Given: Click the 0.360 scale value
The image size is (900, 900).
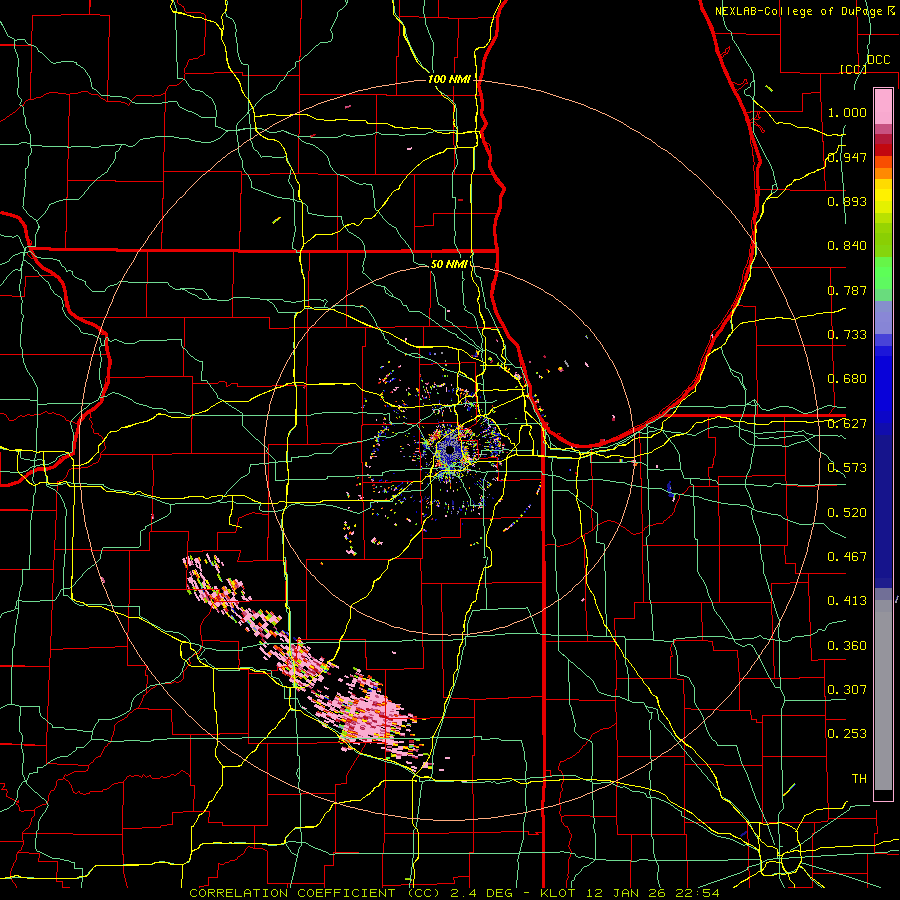Looking at the screenshot, I should pos(847,646).
